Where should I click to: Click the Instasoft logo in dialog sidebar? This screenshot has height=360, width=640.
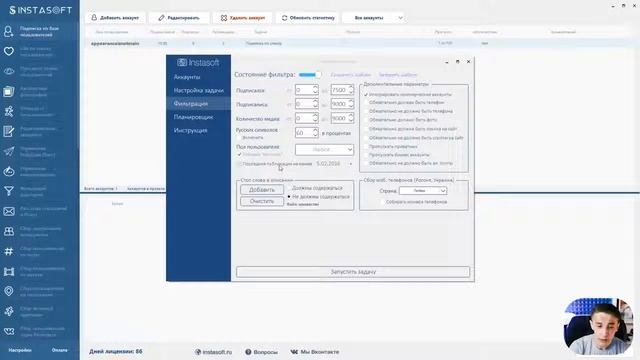click(198, 62)
